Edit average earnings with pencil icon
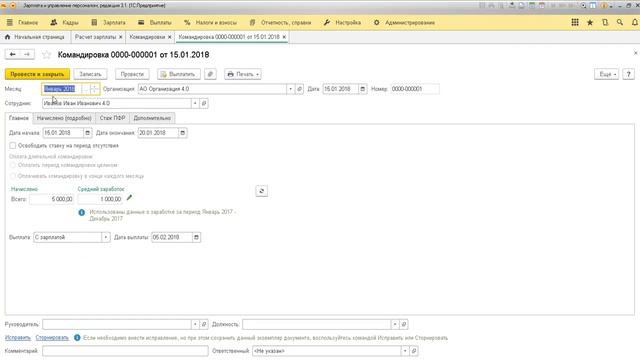 [129, 198]
